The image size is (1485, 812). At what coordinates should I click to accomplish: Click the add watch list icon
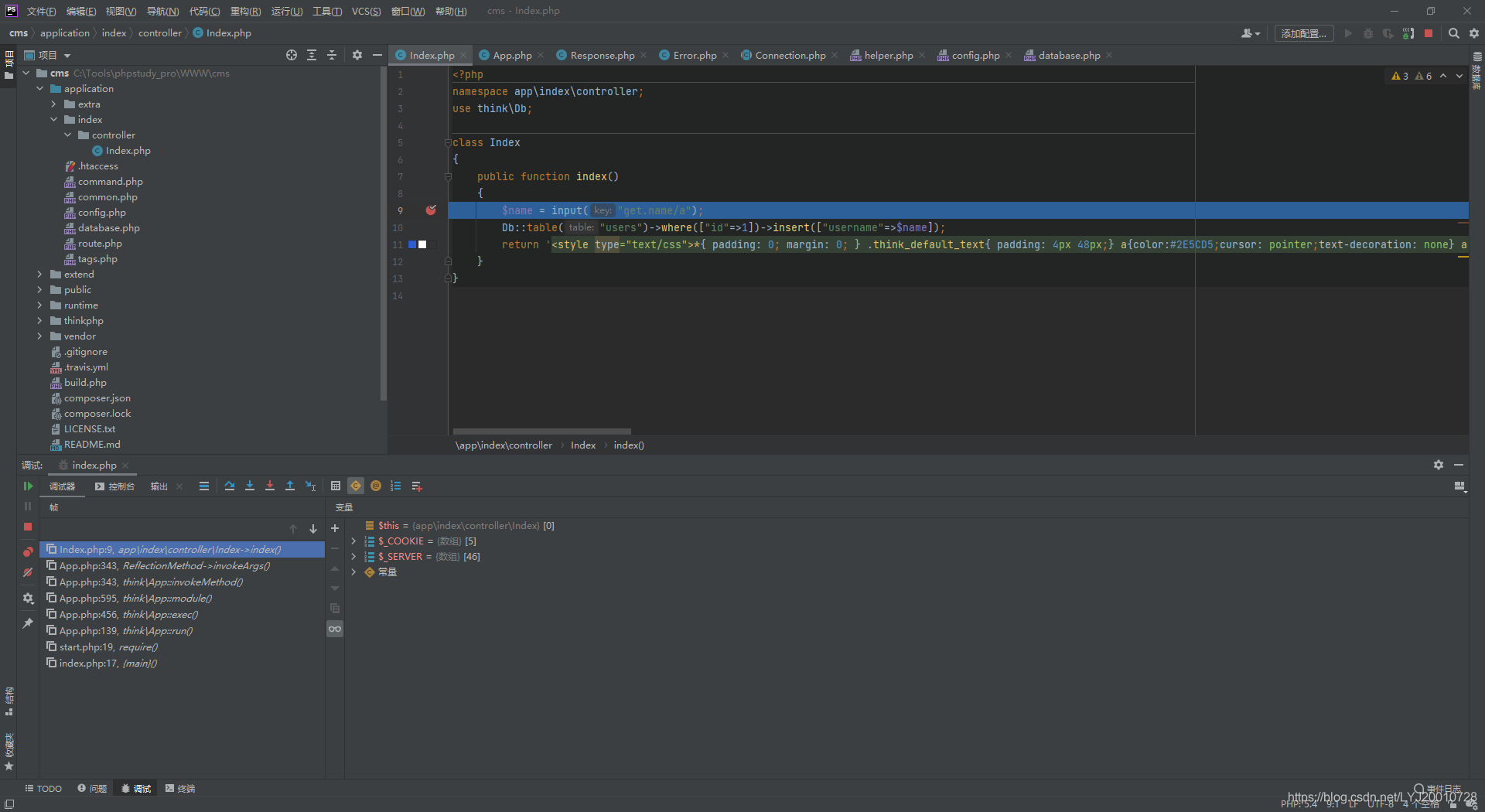coord(417,486)
